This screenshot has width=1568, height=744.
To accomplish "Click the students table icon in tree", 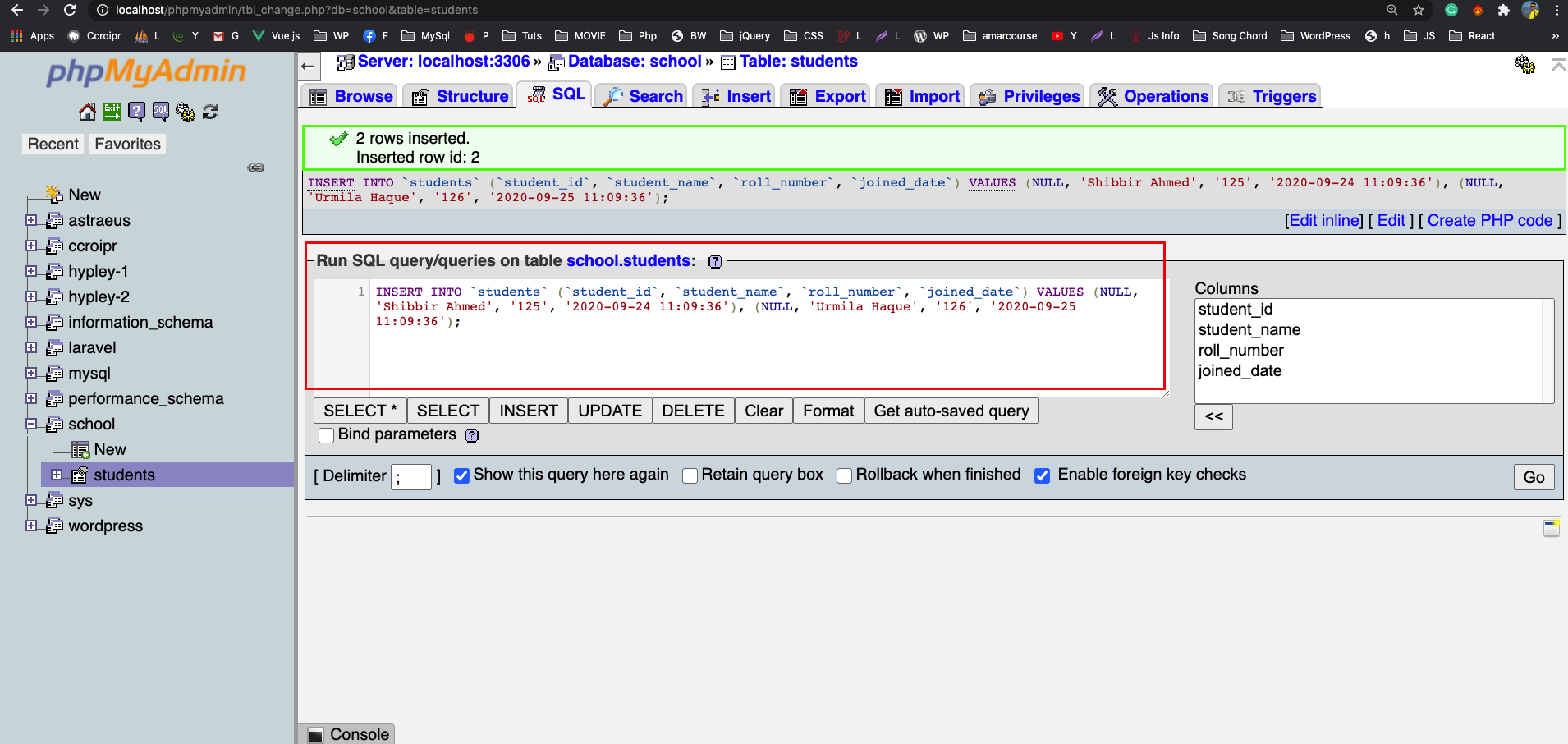I will (80, 475).
